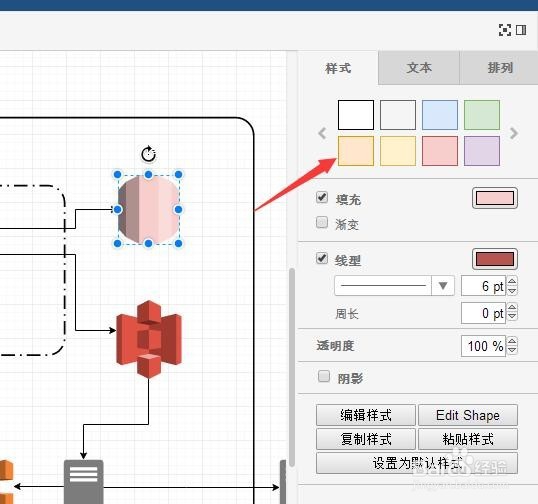Click the 设置为默认样式 button
Screen dimensions: 538x504
(417, 463)
